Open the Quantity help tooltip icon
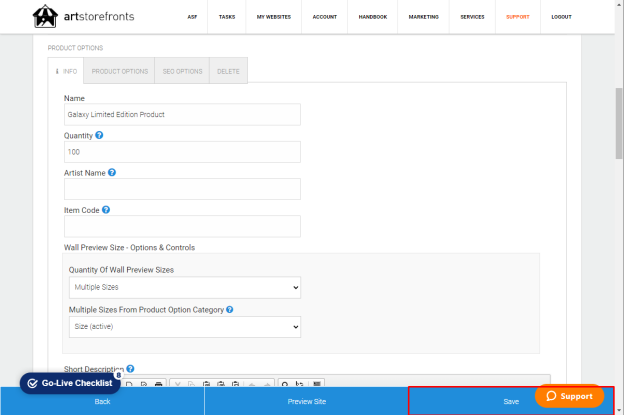Viewport: 624px width, 415px height. 99,135
